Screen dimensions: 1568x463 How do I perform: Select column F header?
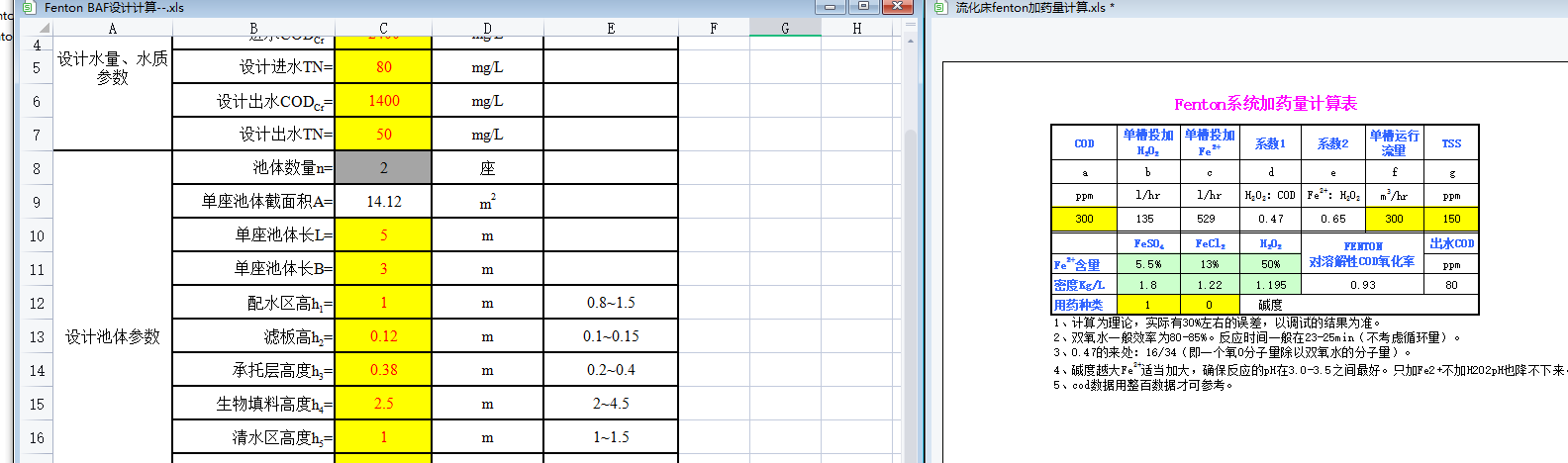(714, 29)
